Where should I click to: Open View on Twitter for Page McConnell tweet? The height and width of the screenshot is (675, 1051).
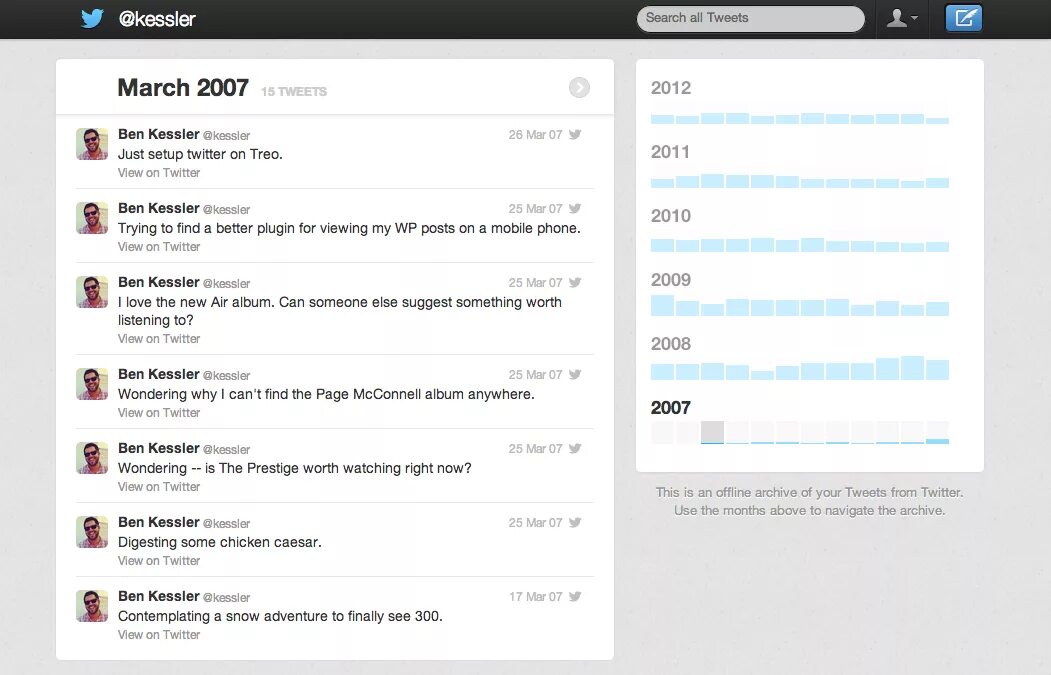click(159, 413)
